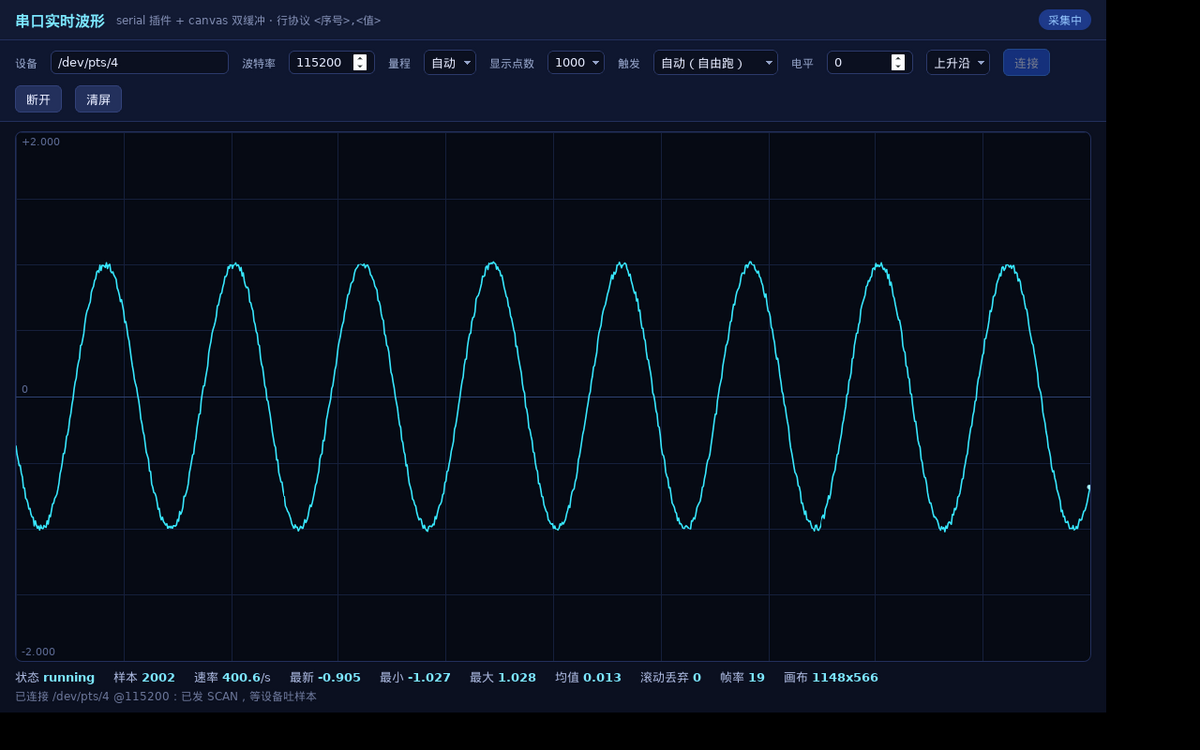Click the 断开 disconnect button

[38, 99]
